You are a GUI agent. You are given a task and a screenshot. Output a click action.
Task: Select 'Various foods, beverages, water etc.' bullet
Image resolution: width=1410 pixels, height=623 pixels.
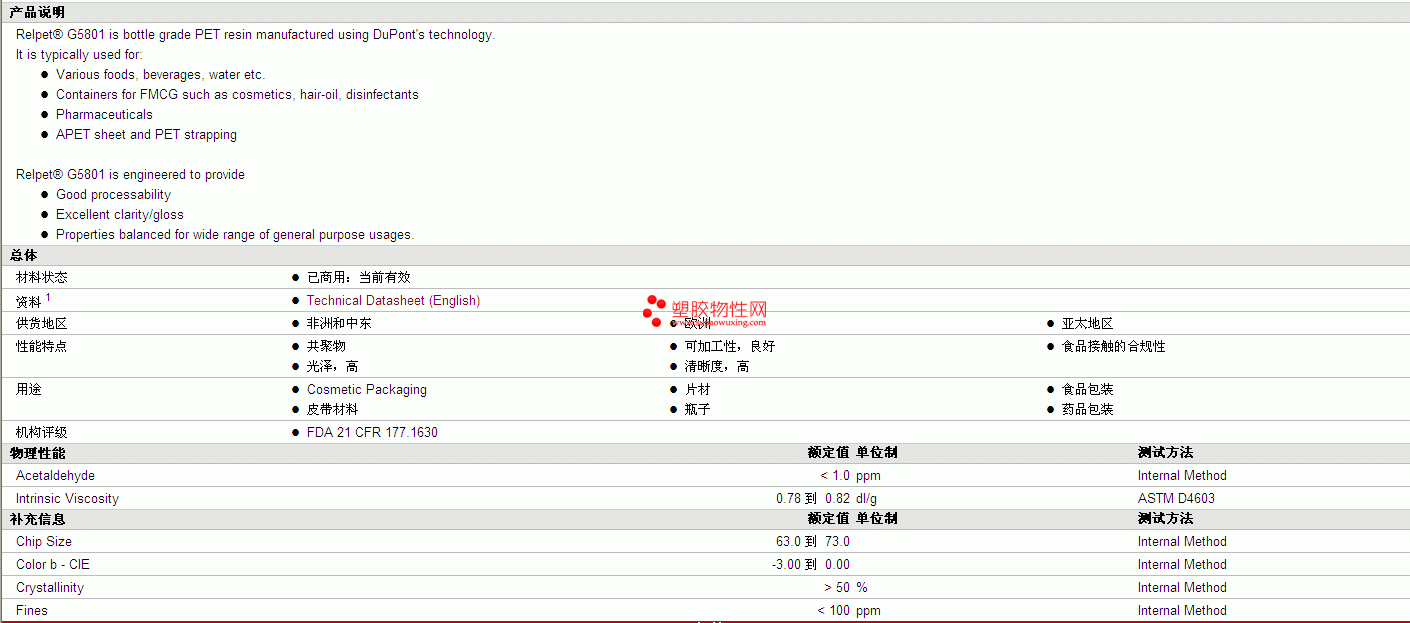[x=160, y=75]
